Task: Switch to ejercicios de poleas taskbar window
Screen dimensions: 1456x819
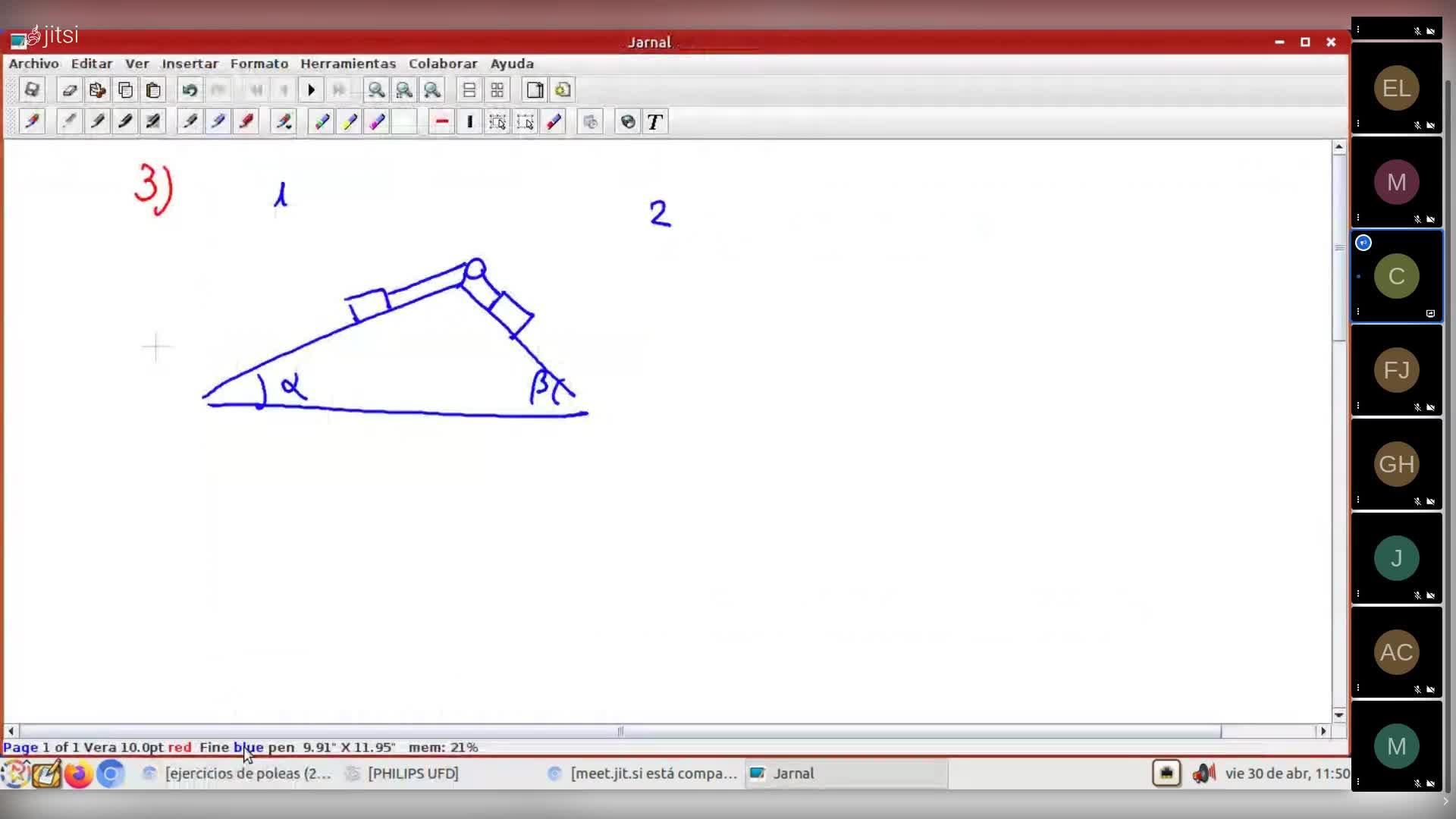Action: [x=239, y=773]
